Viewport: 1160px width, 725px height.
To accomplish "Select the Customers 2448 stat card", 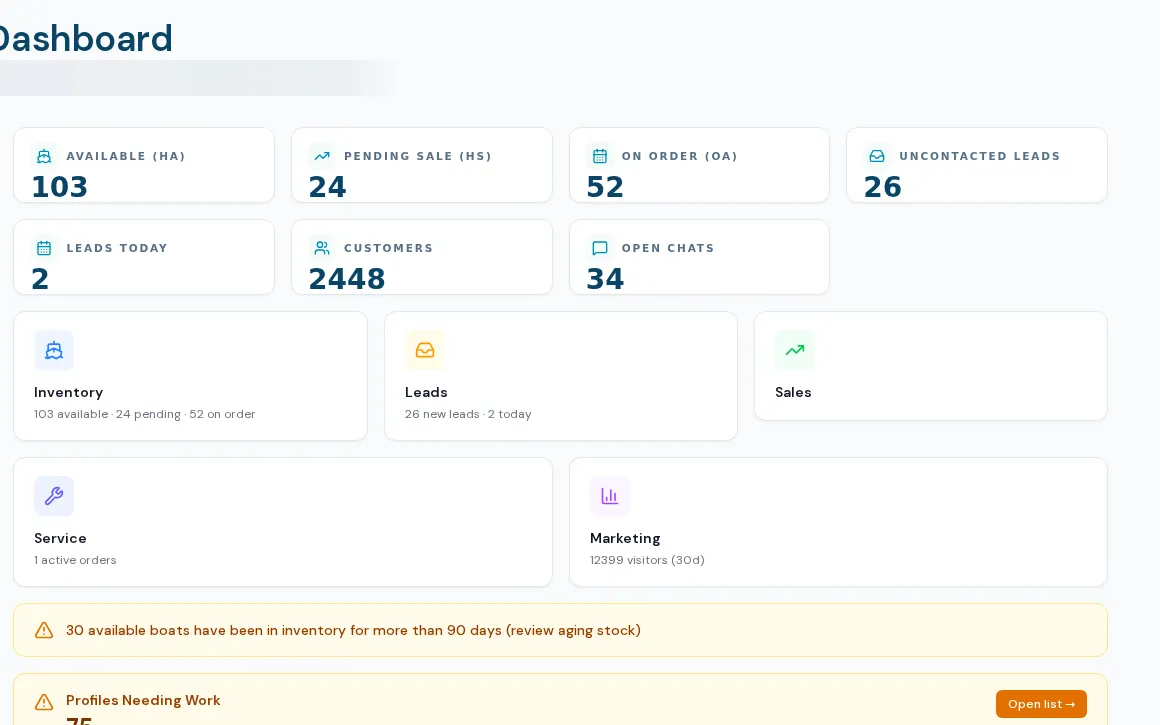I will tap(422, 257).
